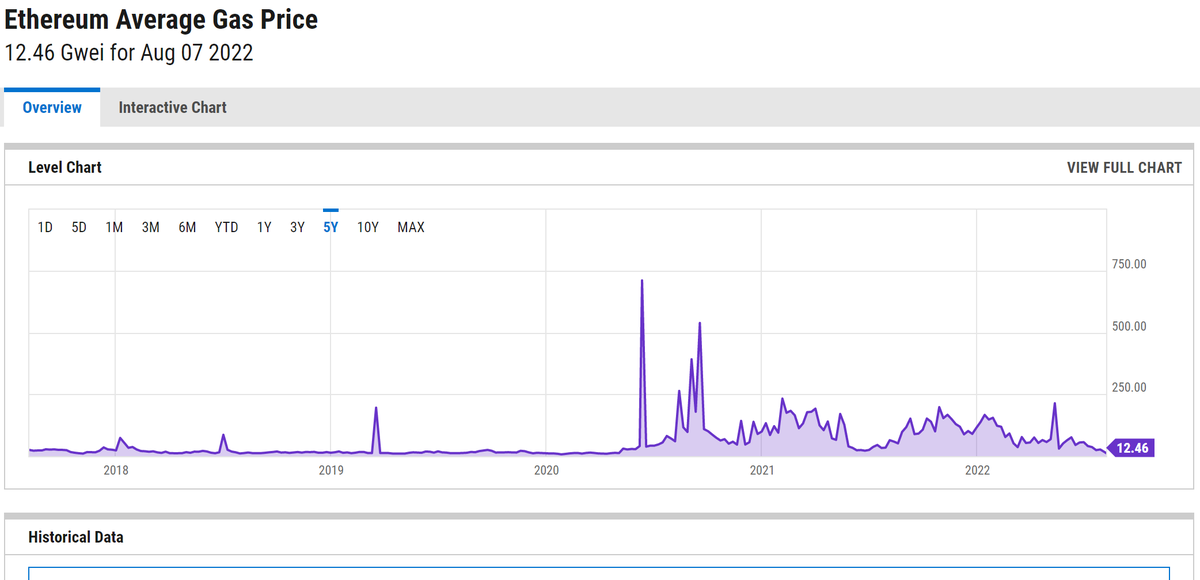
Task: Click the 2018 x-axis label
Action: coord(116,470)
